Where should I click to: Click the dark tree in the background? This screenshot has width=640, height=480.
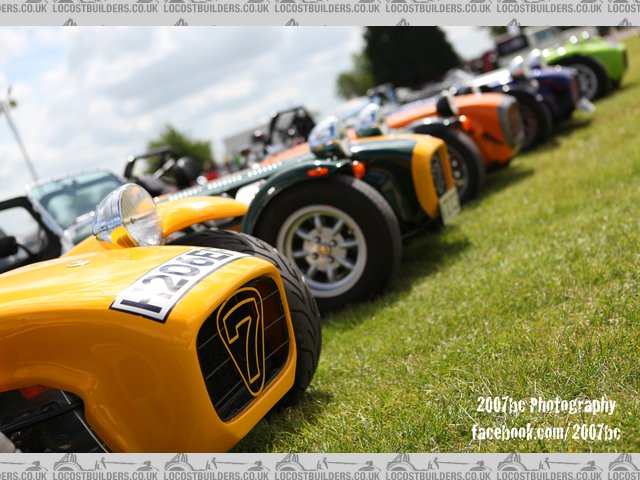point(405,55)
